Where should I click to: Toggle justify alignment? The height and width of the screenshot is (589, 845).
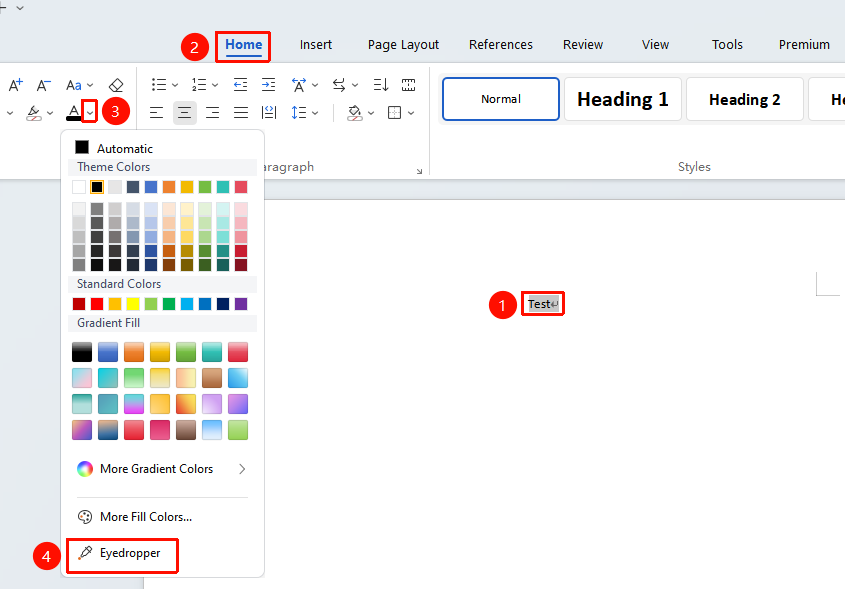pos(241,113)
